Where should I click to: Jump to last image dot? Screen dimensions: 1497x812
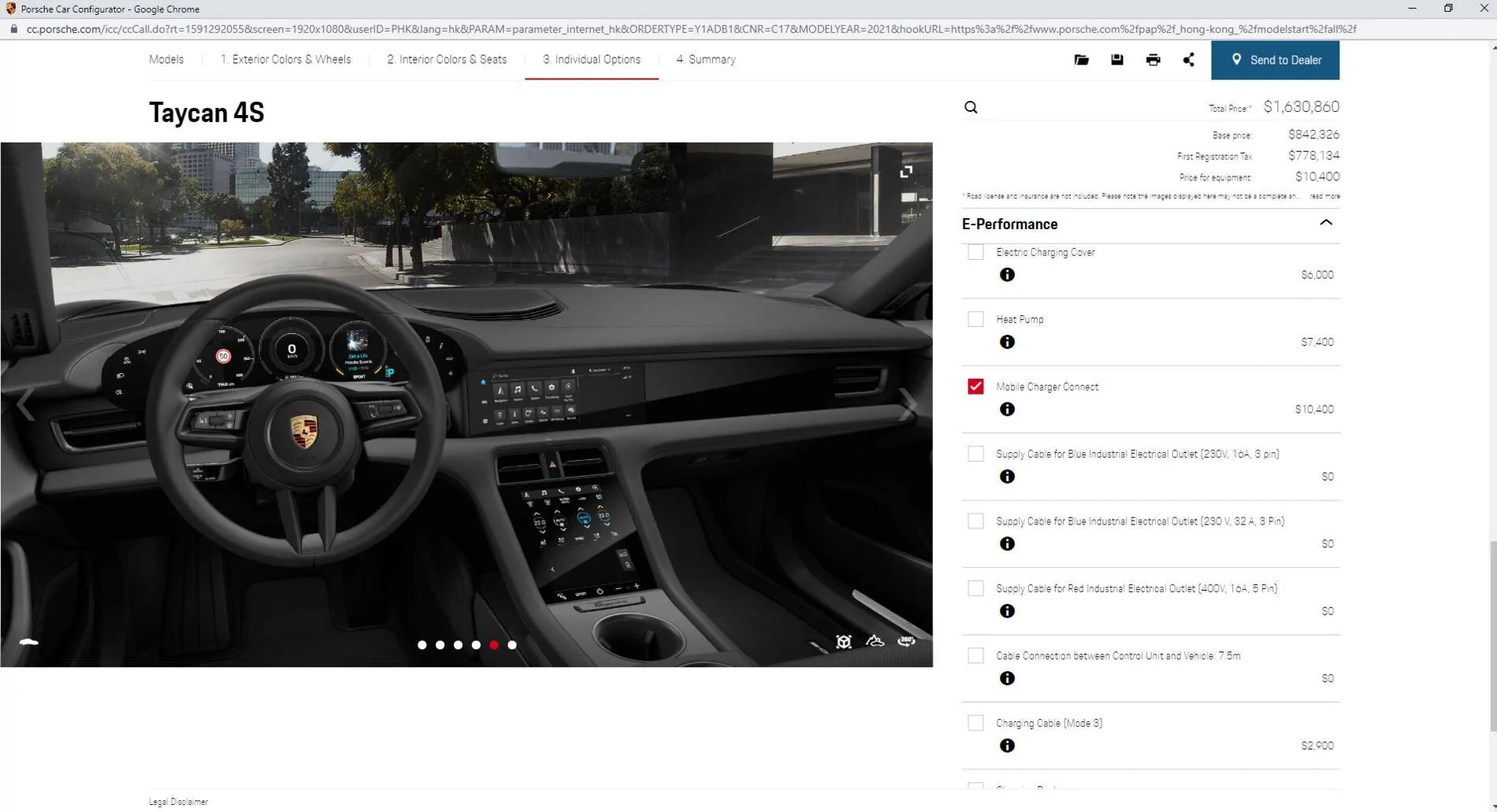coord(512,645)
